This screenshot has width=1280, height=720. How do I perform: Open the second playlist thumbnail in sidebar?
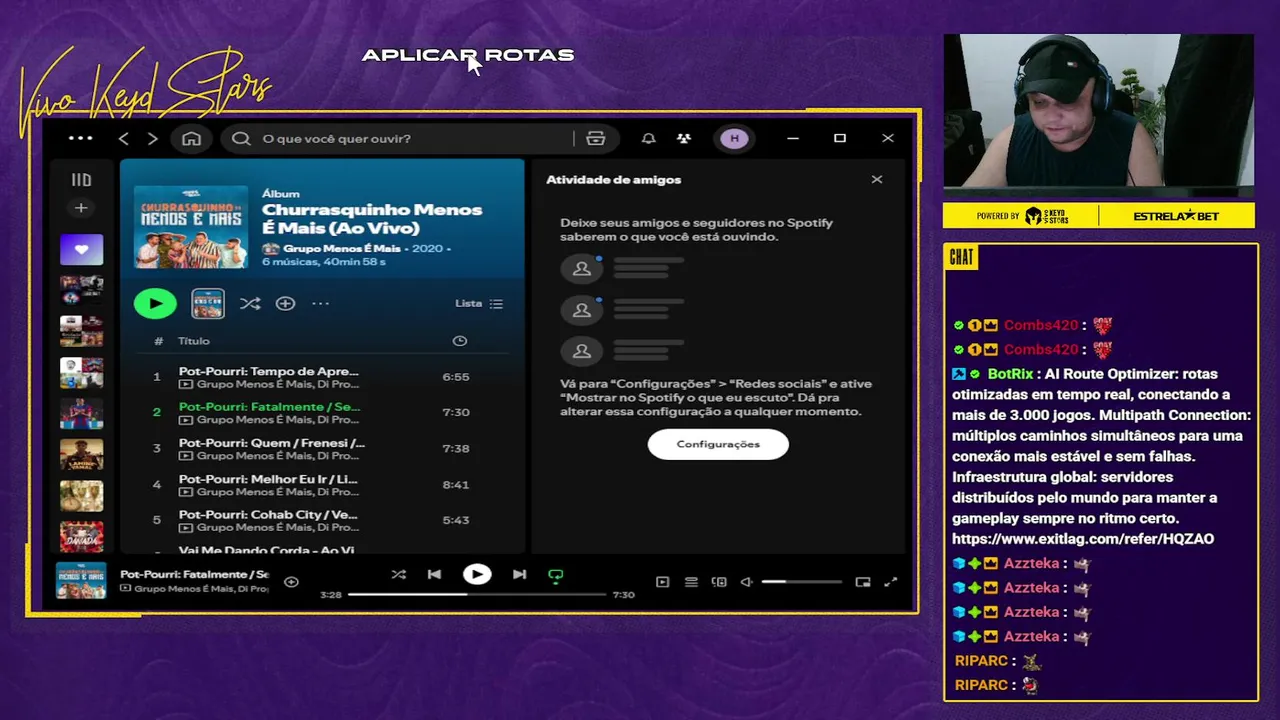(x=81, y=289)
